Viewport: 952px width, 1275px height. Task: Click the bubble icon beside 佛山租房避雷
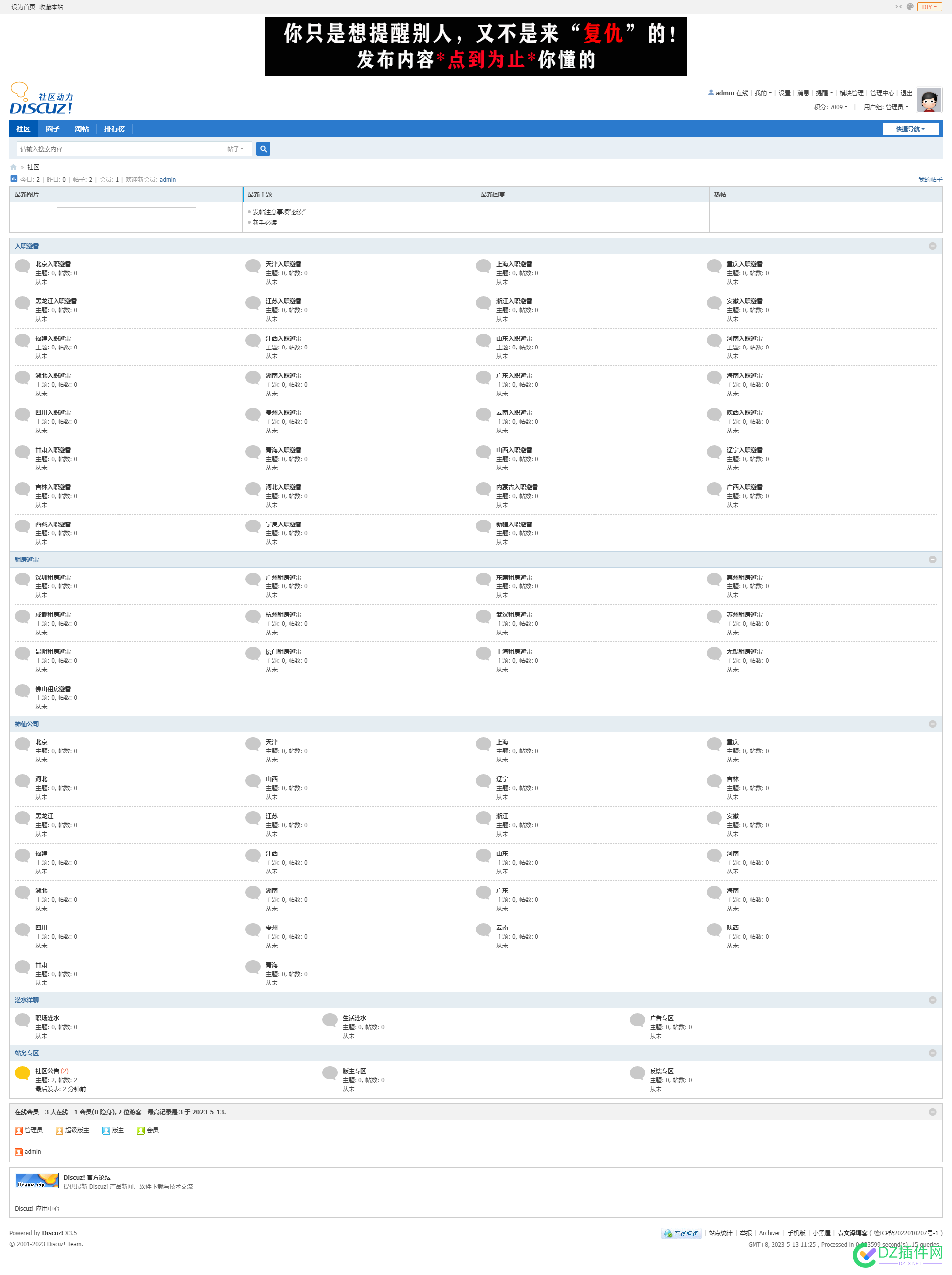tap(22, 692)
